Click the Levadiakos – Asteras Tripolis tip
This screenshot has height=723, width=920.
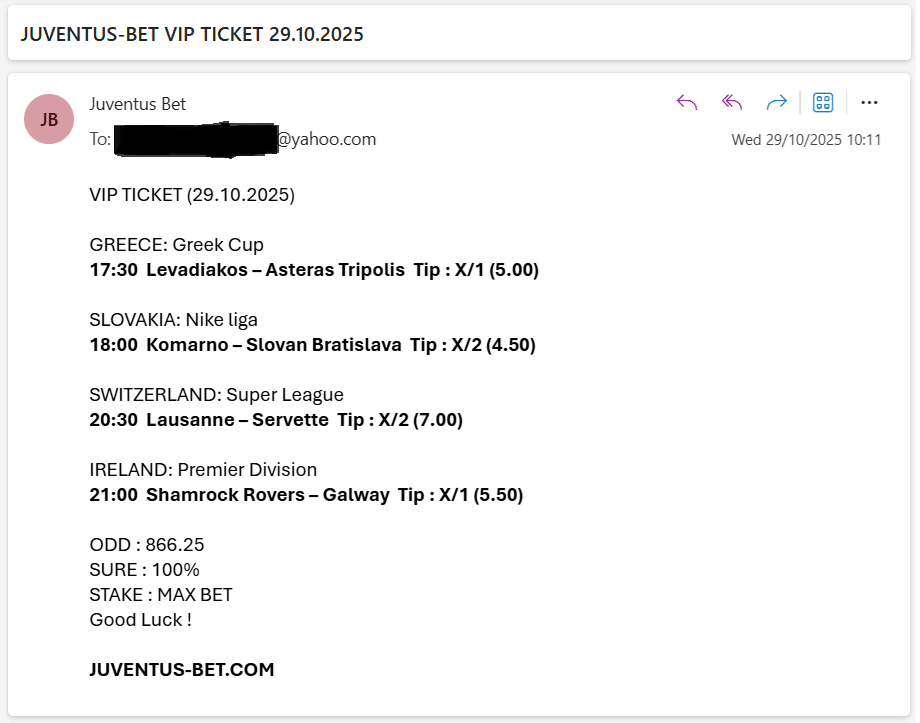click(314, 270)
